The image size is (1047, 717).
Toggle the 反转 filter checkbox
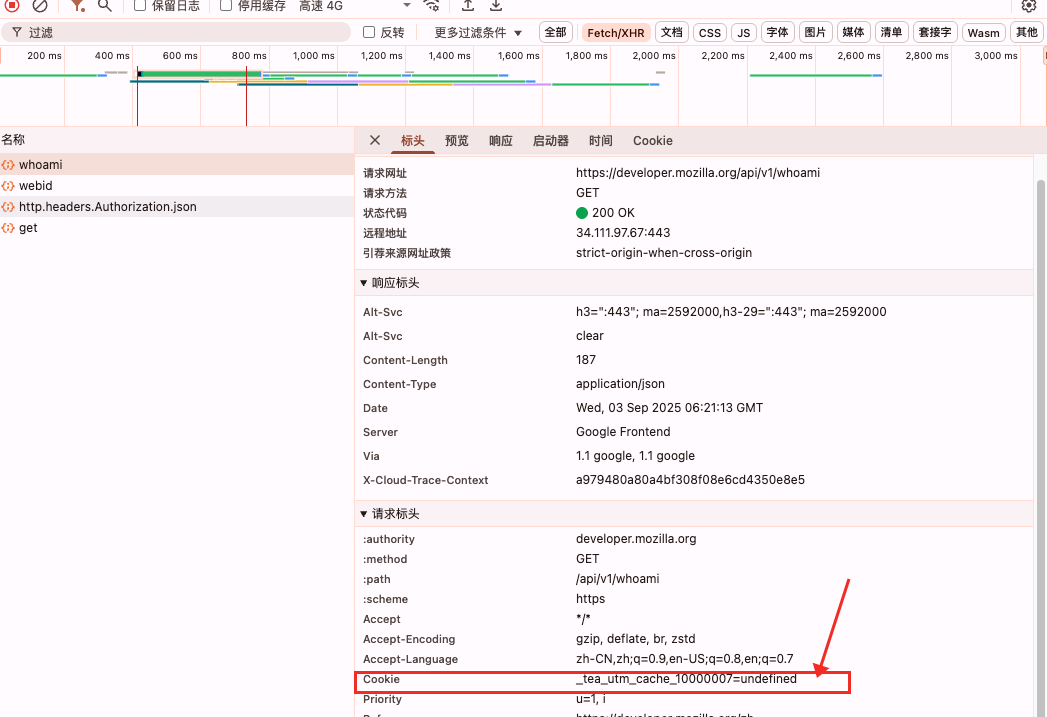[369, 32]
